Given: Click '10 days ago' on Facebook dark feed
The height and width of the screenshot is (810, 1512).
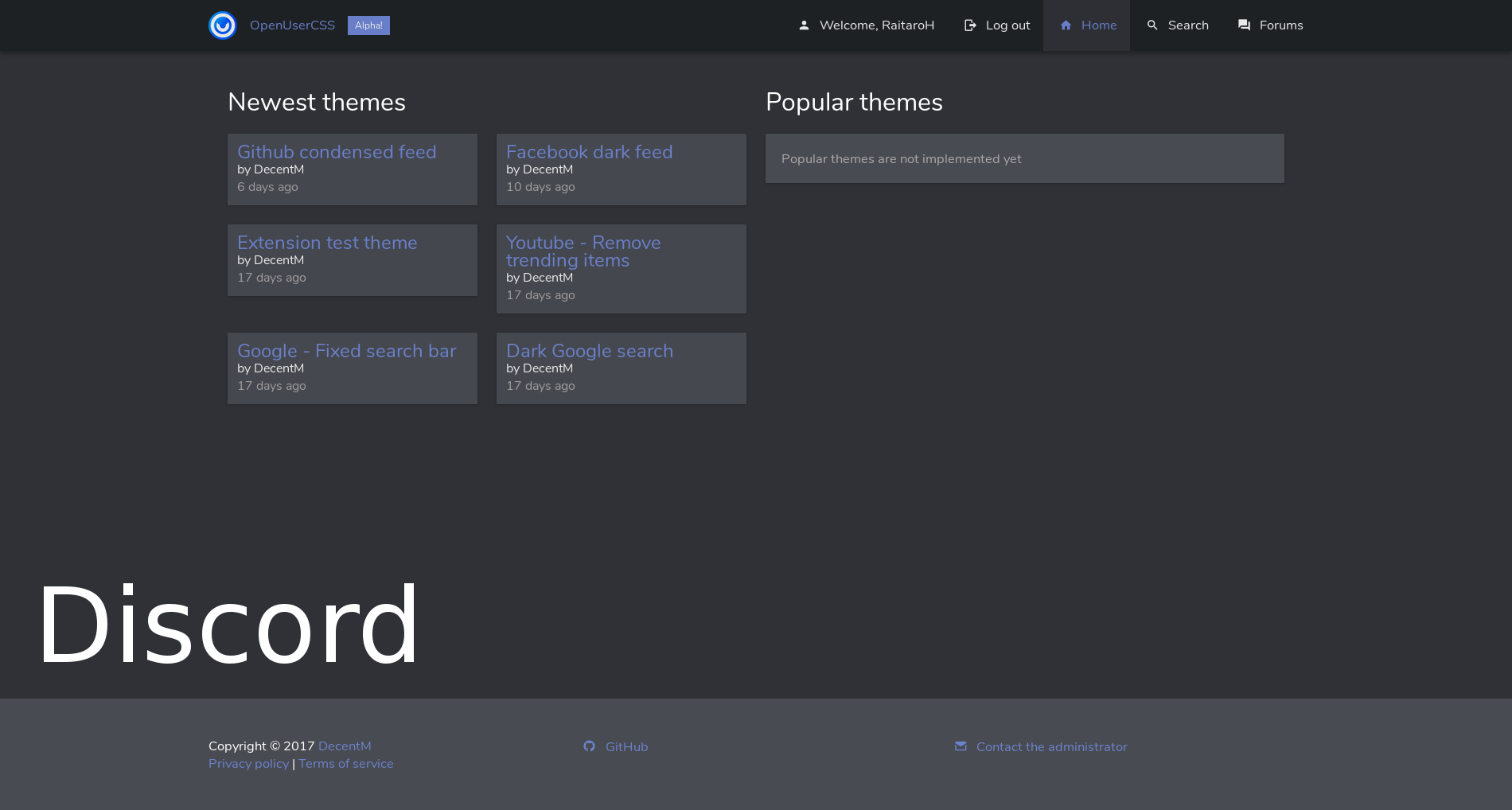Looking at the screenshot, I should (540, 187).
